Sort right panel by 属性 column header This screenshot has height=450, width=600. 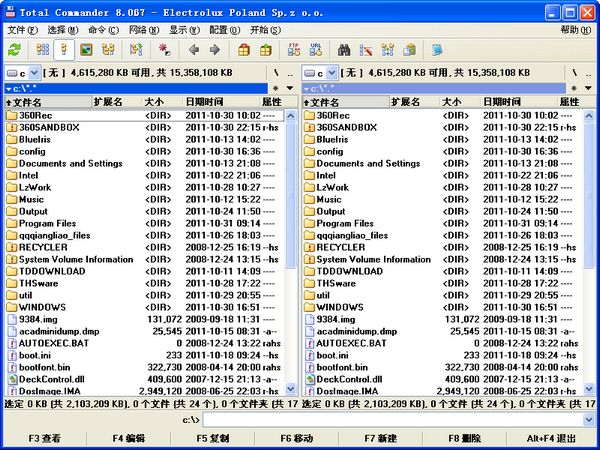574,102
